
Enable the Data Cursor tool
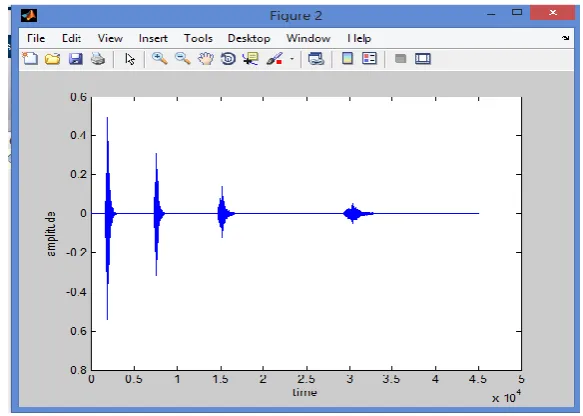[x=250, y=59]
